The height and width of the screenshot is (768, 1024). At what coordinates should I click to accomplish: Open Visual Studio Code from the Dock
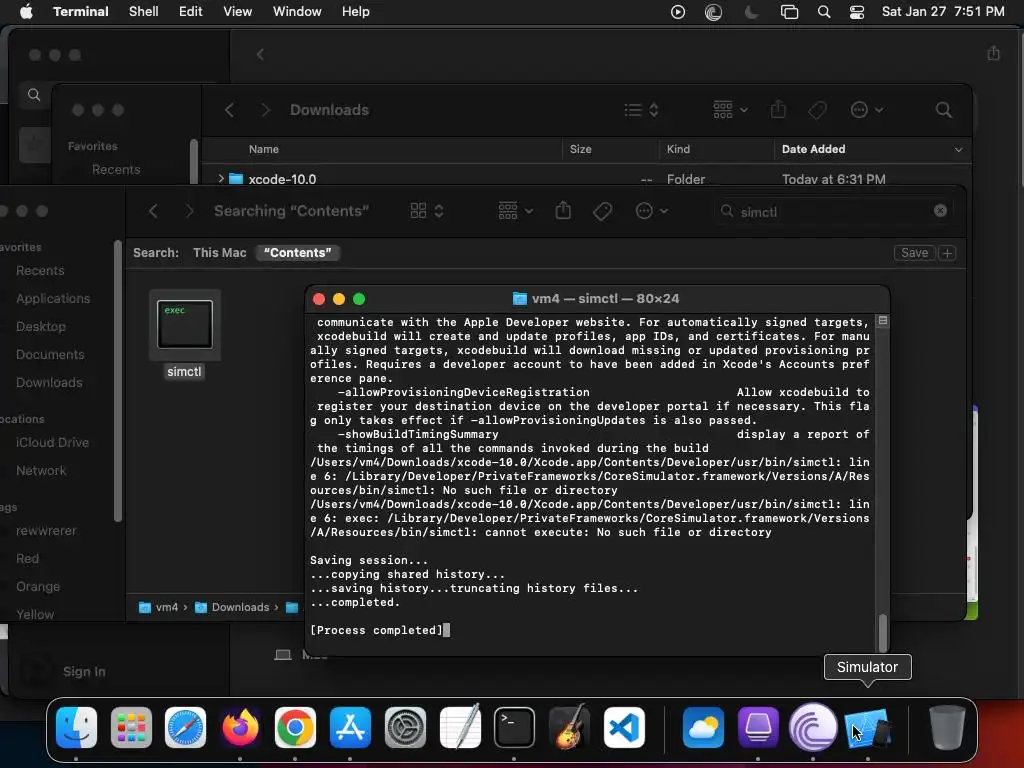[x=624, y=727]
